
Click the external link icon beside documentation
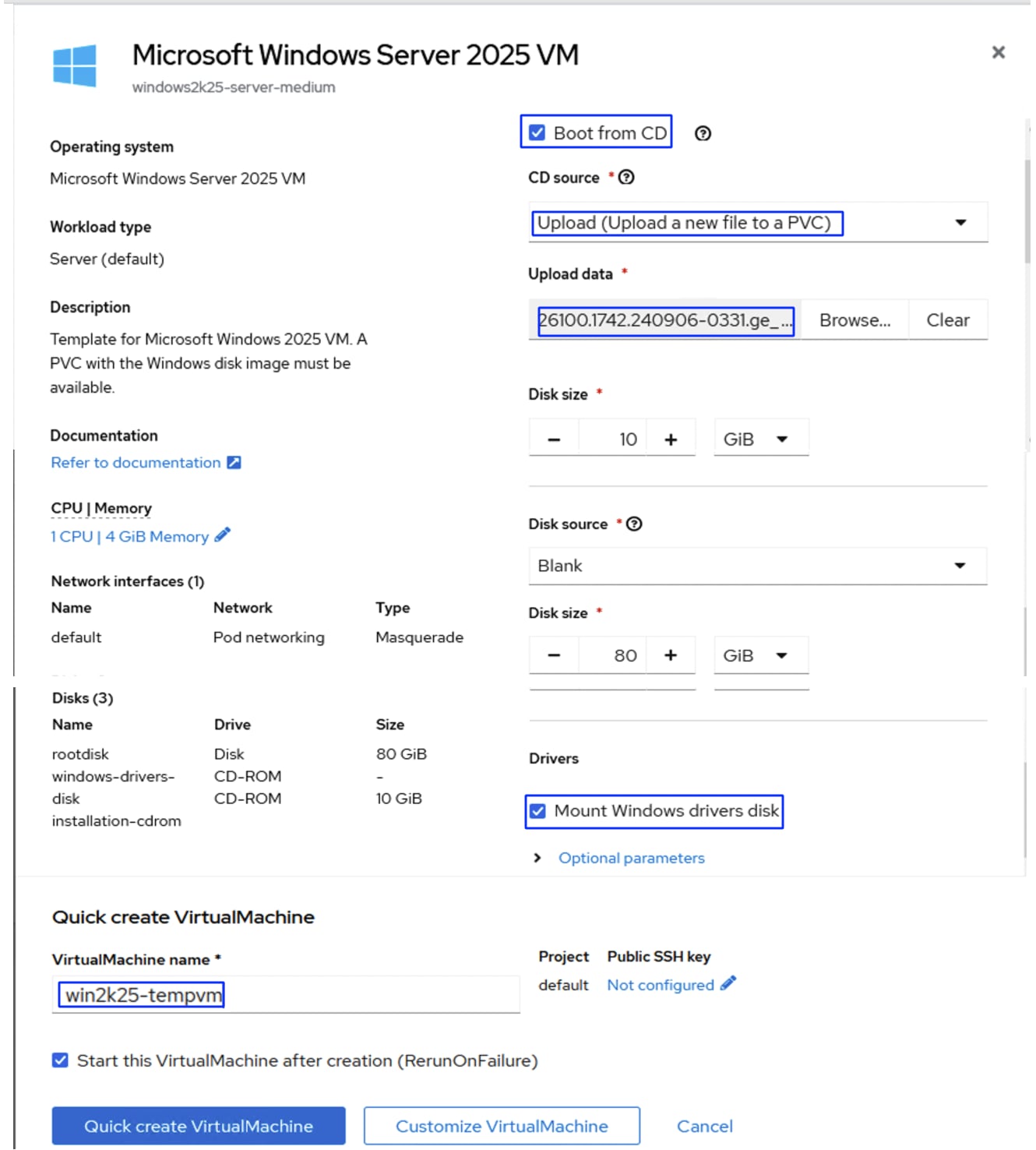pos(234,463)
